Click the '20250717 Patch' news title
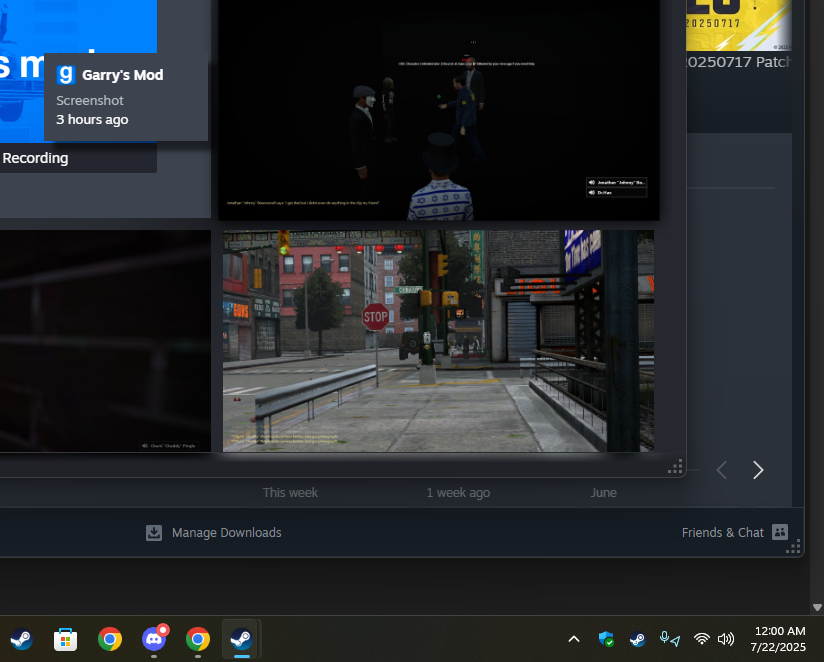This screenshot has height=662, width=824. (739, 62)
